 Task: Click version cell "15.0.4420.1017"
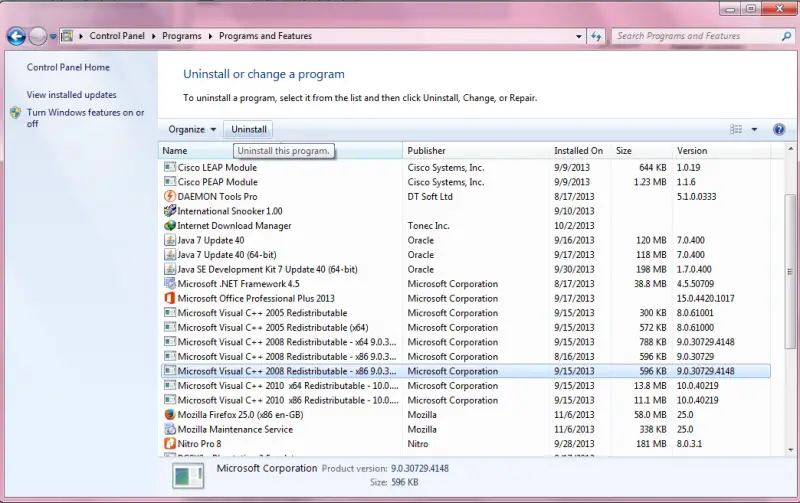click(706, 298)
